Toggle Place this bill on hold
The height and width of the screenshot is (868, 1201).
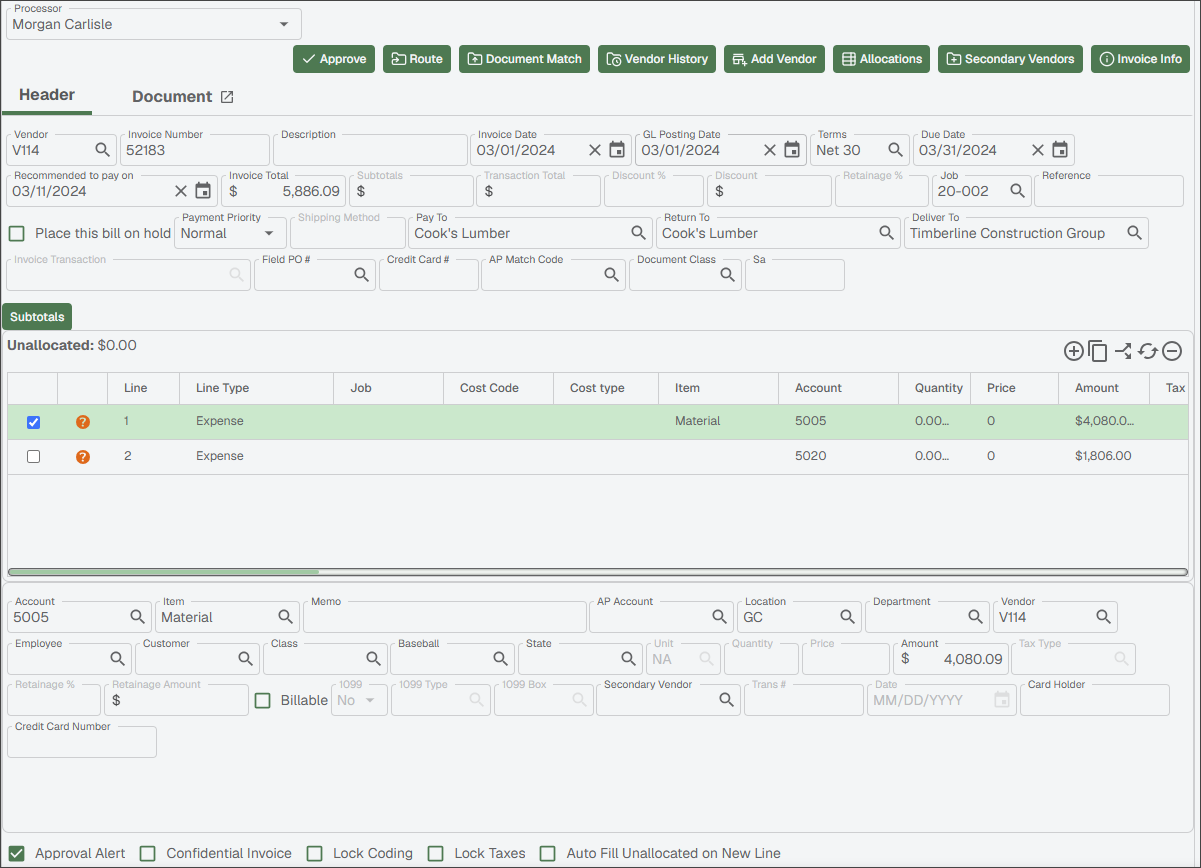pyautogui.click(x=16, y=233)
